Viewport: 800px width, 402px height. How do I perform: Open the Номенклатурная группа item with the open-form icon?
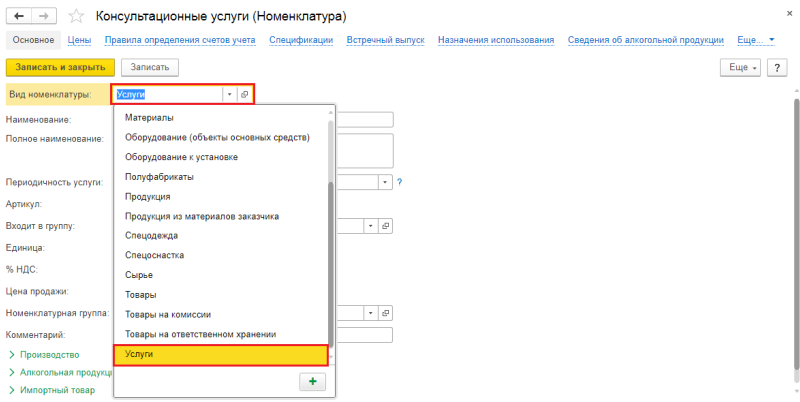point(386,313)
